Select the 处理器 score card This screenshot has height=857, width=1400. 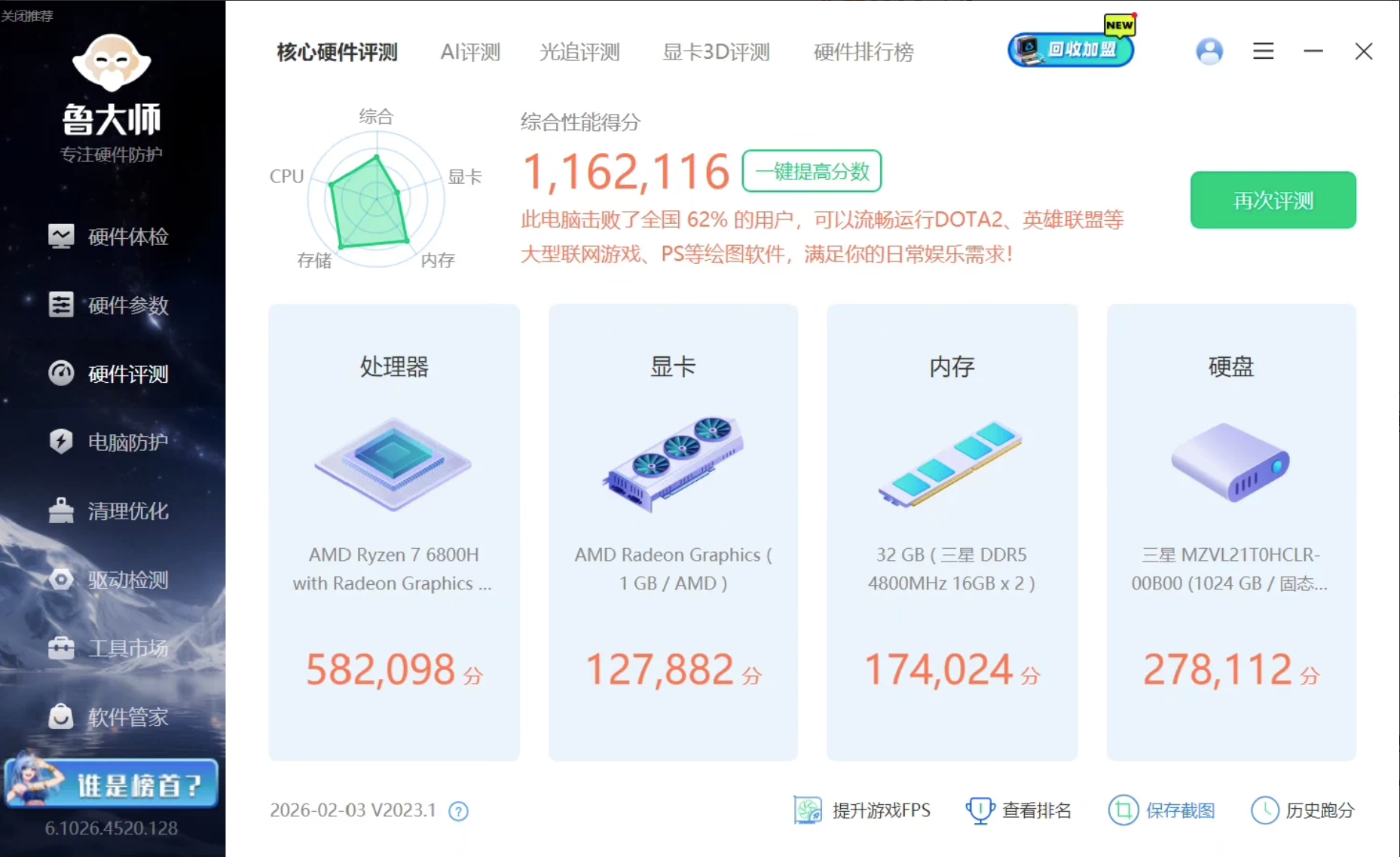pos(394,532)
